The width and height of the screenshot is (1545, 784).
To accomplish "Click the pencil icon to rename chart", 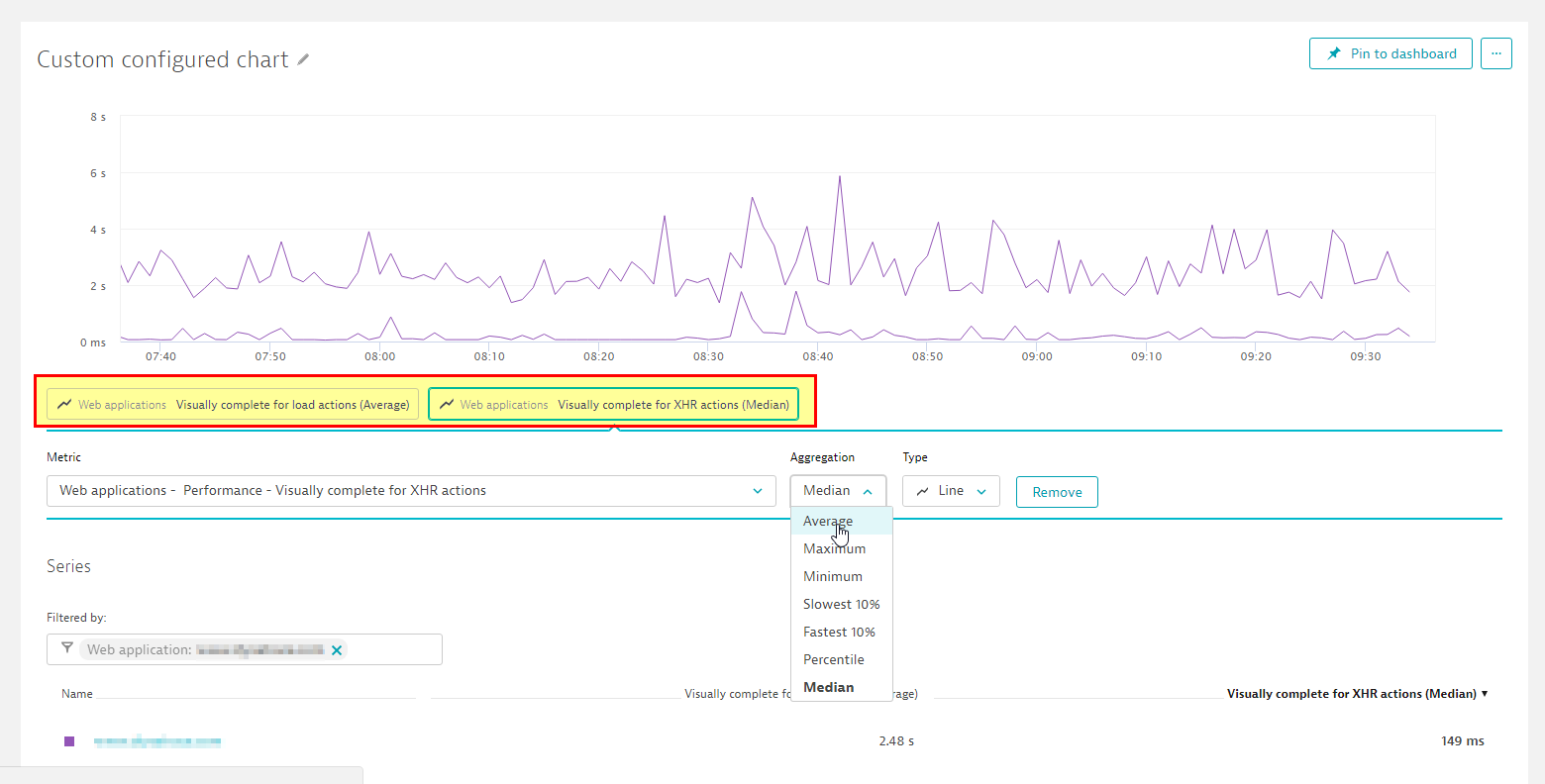I will coord(303,60).
